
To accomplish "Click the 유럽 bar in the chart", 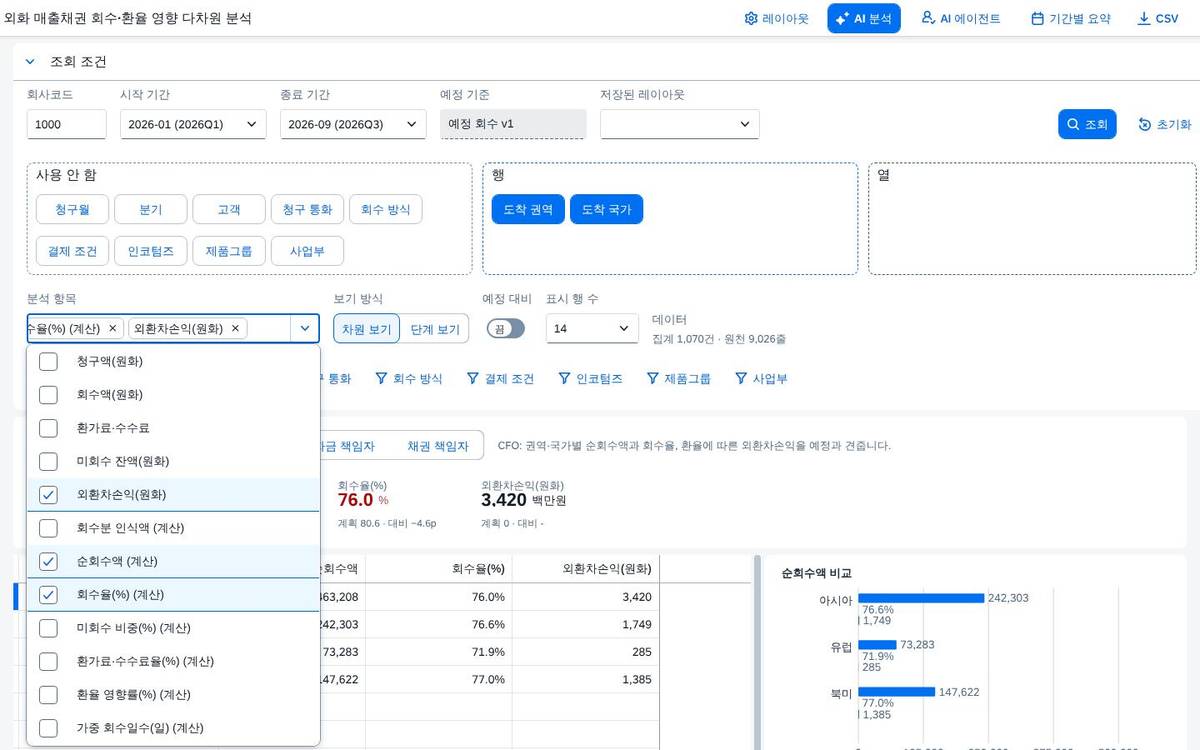I will click(x=878, y=645).
